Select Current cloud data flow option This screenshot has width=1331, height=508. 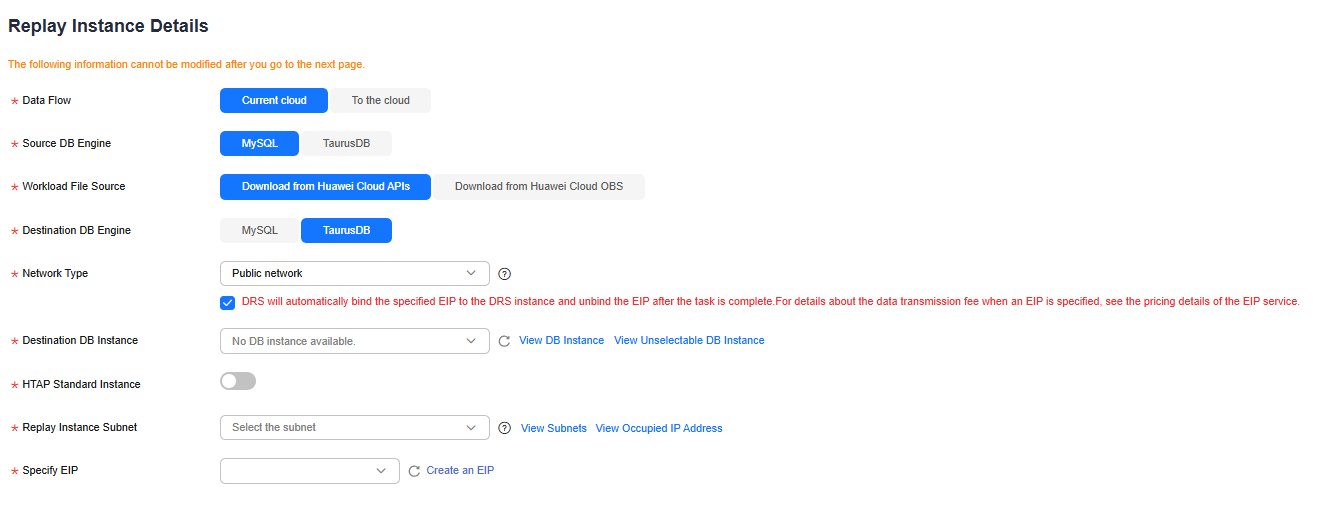274,100
